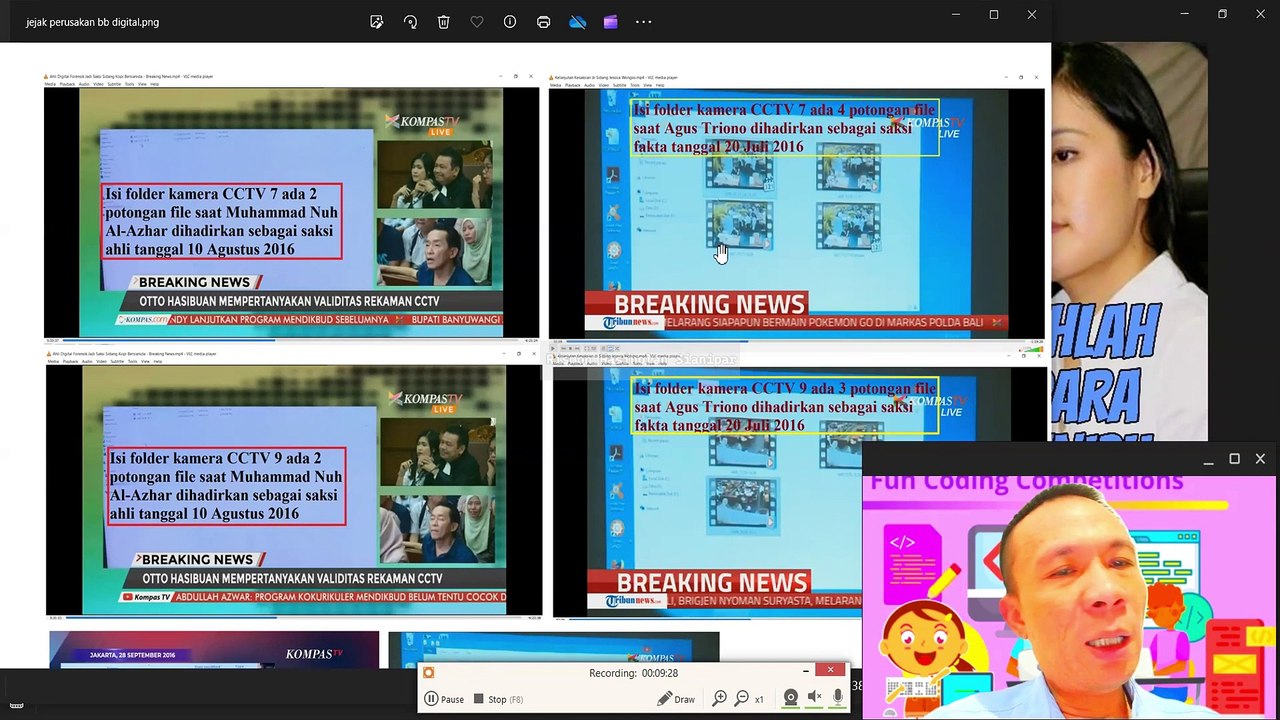Click the x1 zoom level in the recorder
This screenshot has width=1280, height=720.
760,699
